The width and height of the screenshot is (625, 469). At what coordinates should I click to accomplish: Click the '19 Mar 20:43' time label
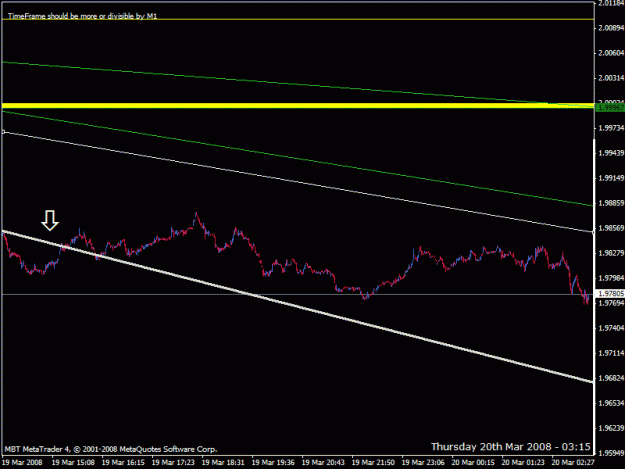pos(323,463)
